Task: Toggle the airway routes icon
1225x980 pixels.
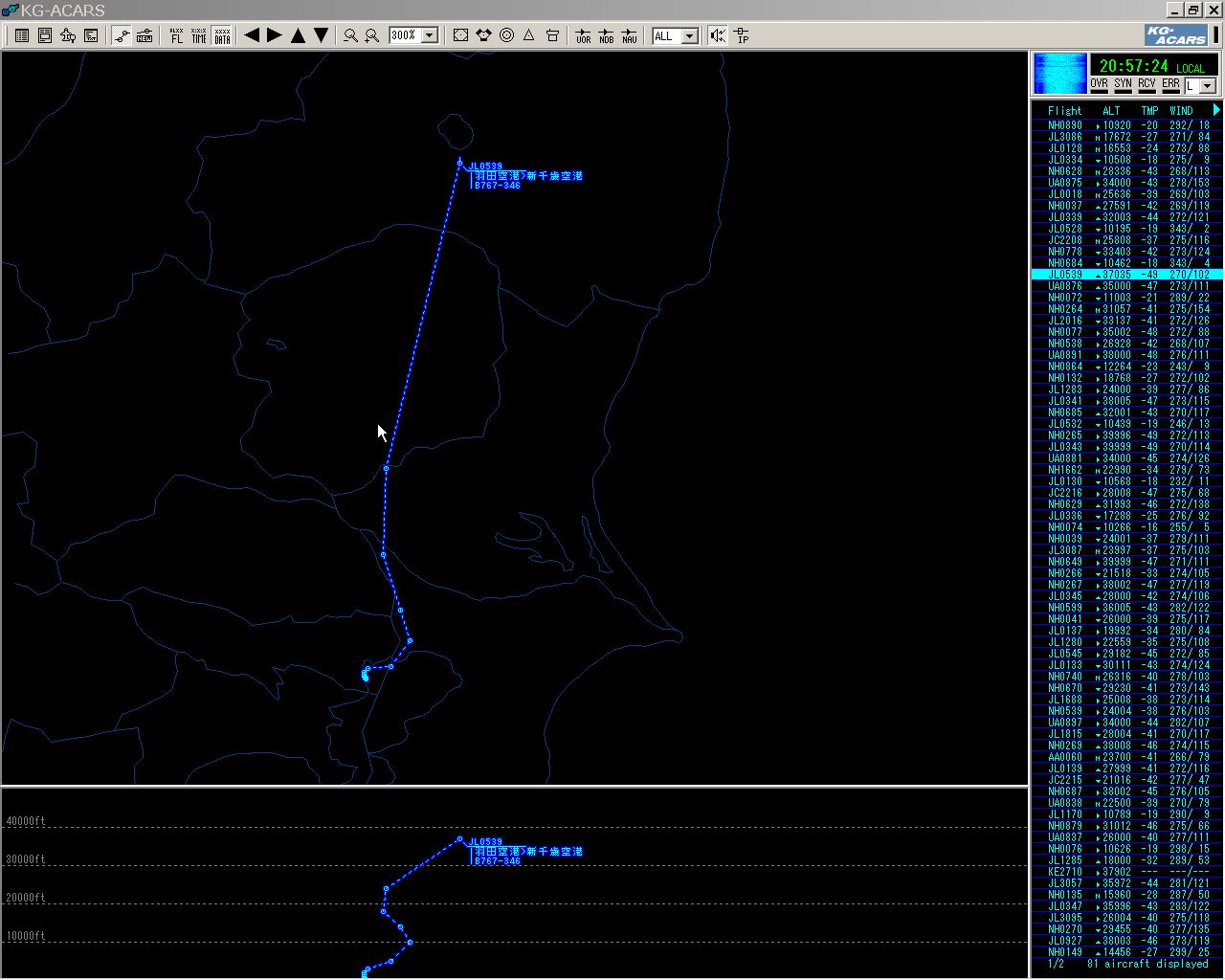Action: click(483, 35)
